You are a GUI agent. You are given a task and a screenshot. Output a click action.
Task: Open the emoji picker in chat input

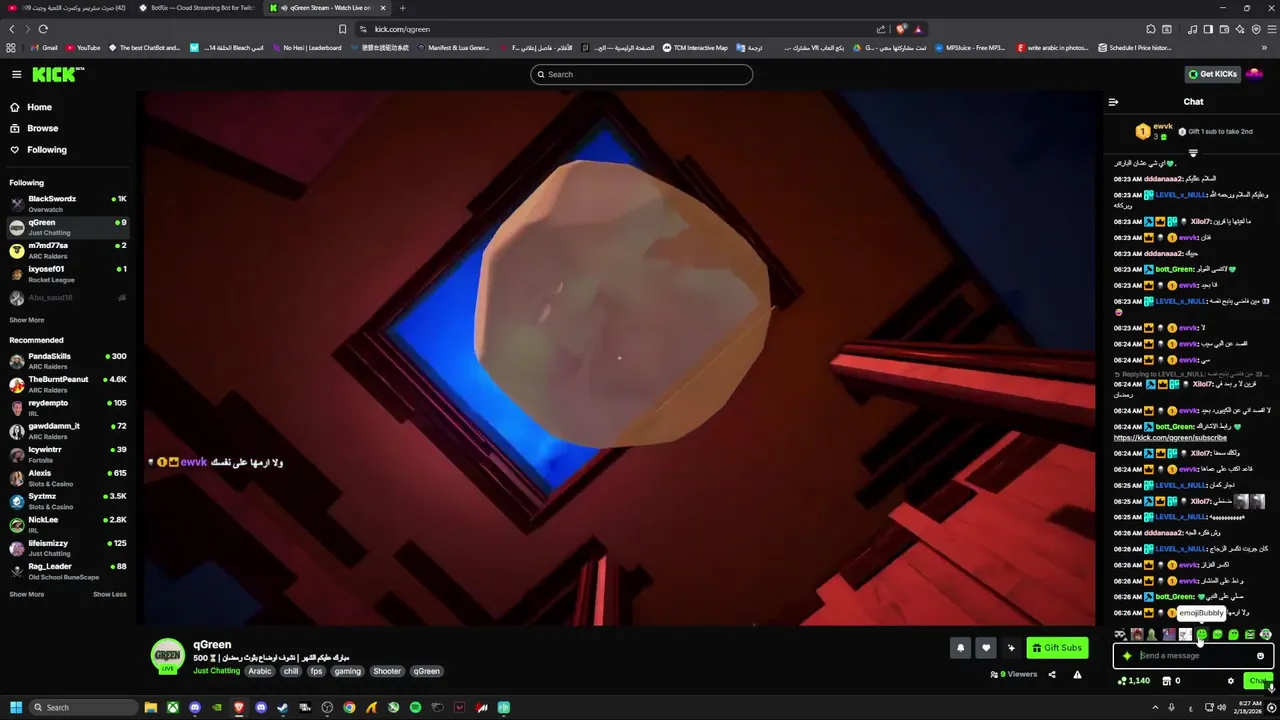click(x=1260, y=656)
